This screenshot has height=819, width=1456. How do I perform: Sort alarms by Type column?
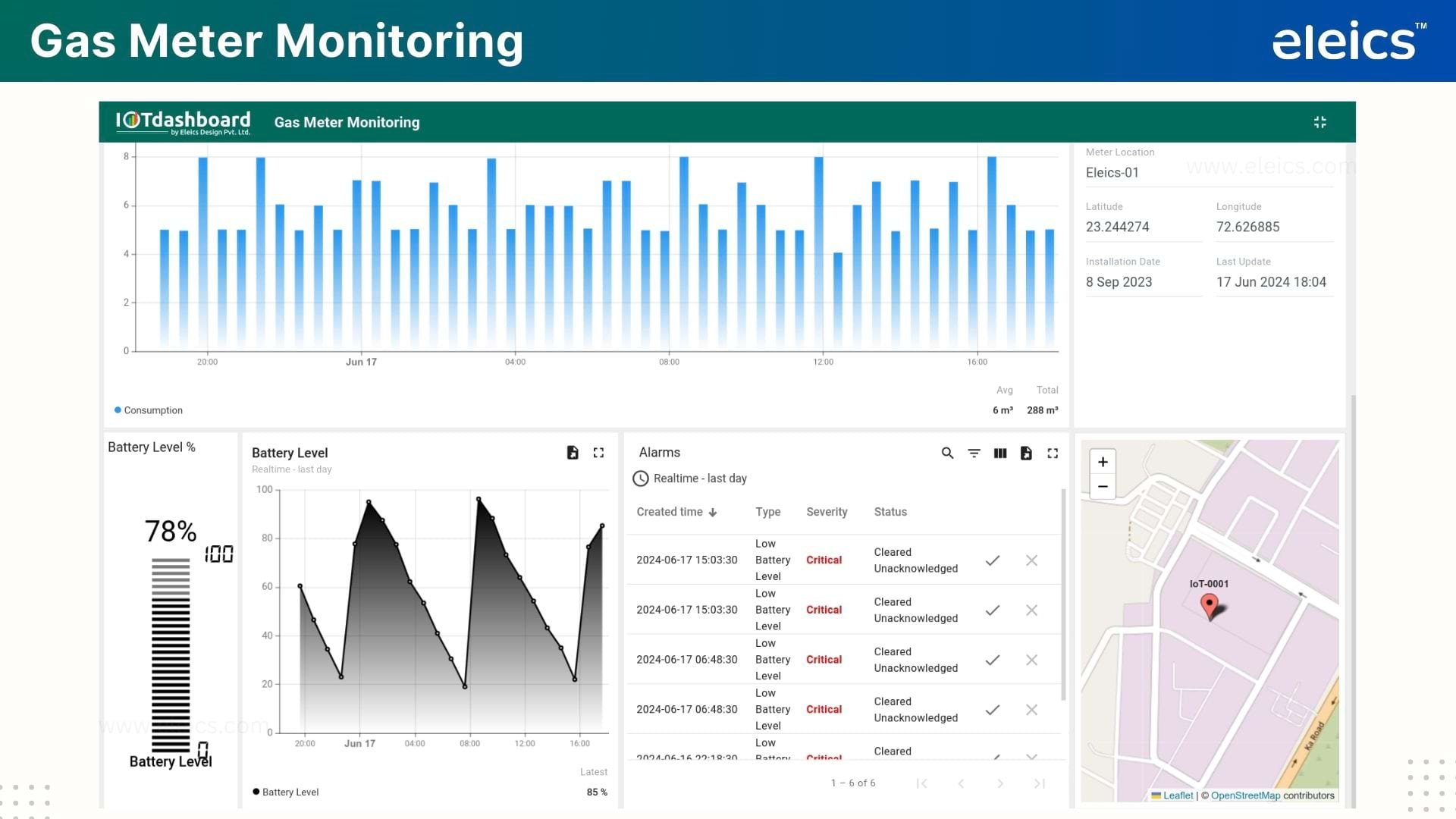(x=767, y=512)
